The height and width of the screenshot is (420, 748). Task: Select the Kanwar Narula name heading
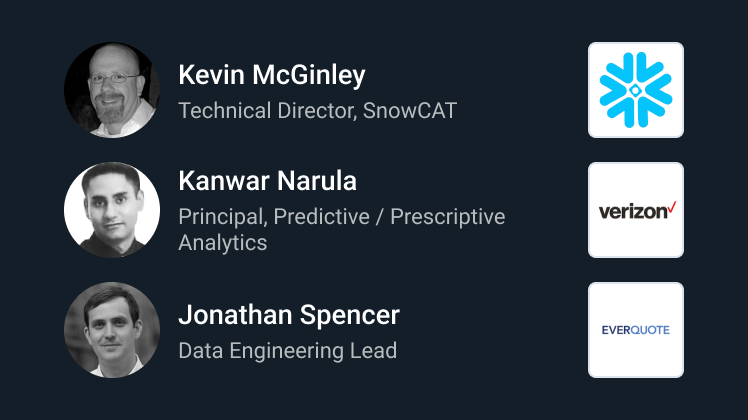click(x=267, y=181)
